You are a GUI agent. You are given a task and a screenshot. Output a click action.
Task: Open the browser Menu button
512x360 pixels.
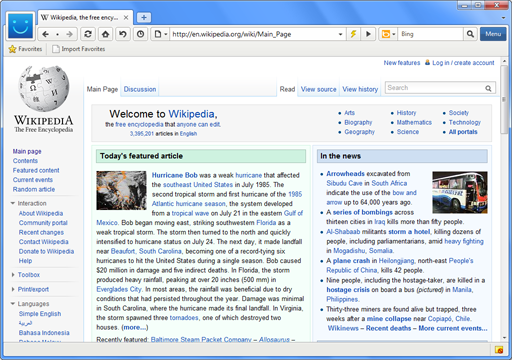tap(493, 34)
